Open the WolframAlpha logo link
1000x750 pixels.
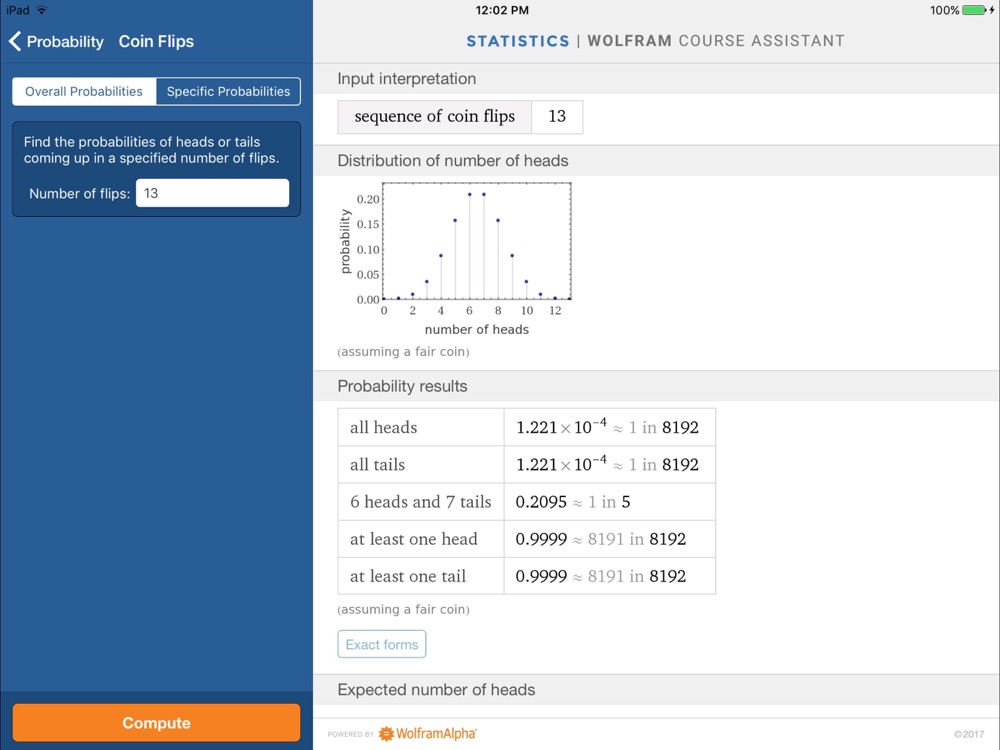coord(428,733)
